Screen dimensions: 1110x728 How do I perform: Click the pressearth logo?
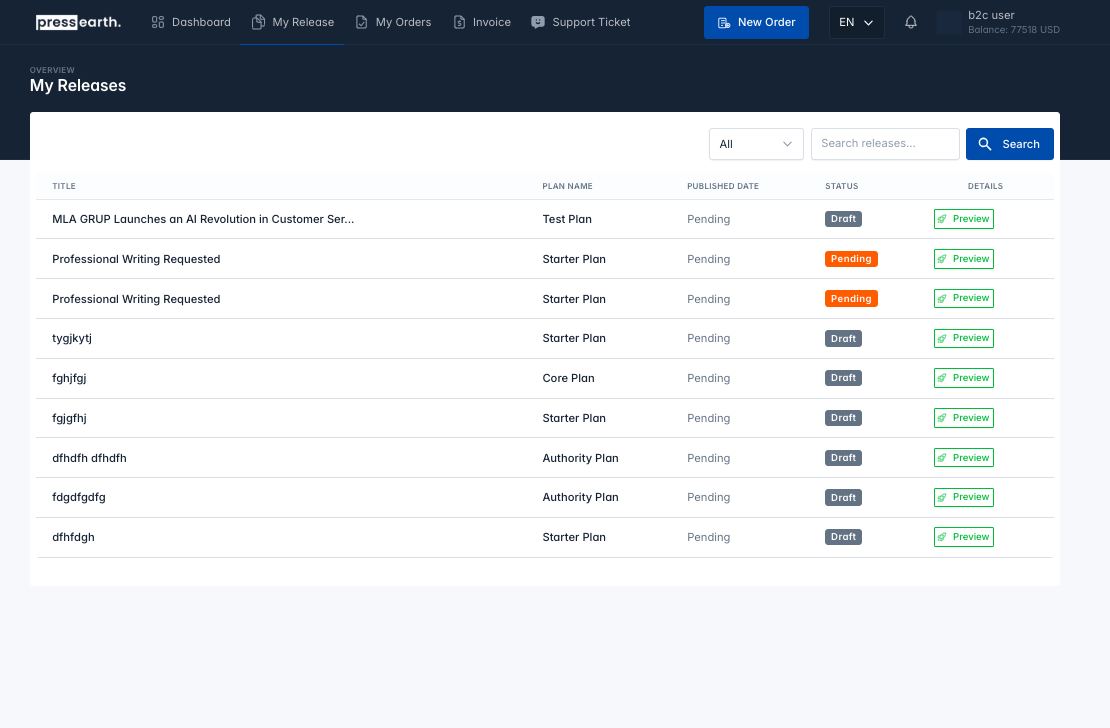coord(78,22)
